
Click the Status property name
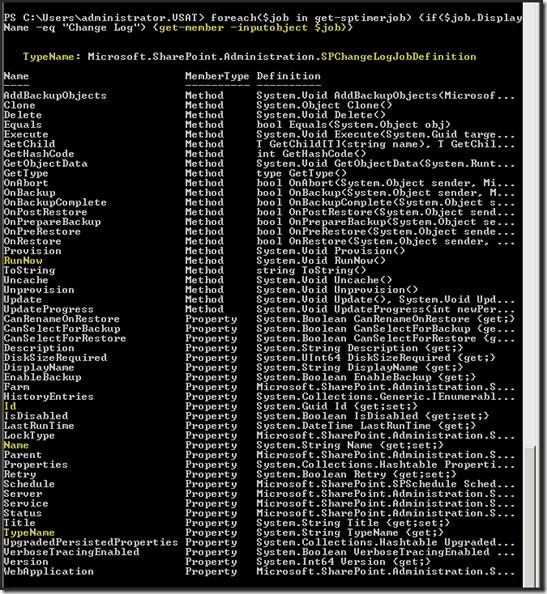pos(23,513)
